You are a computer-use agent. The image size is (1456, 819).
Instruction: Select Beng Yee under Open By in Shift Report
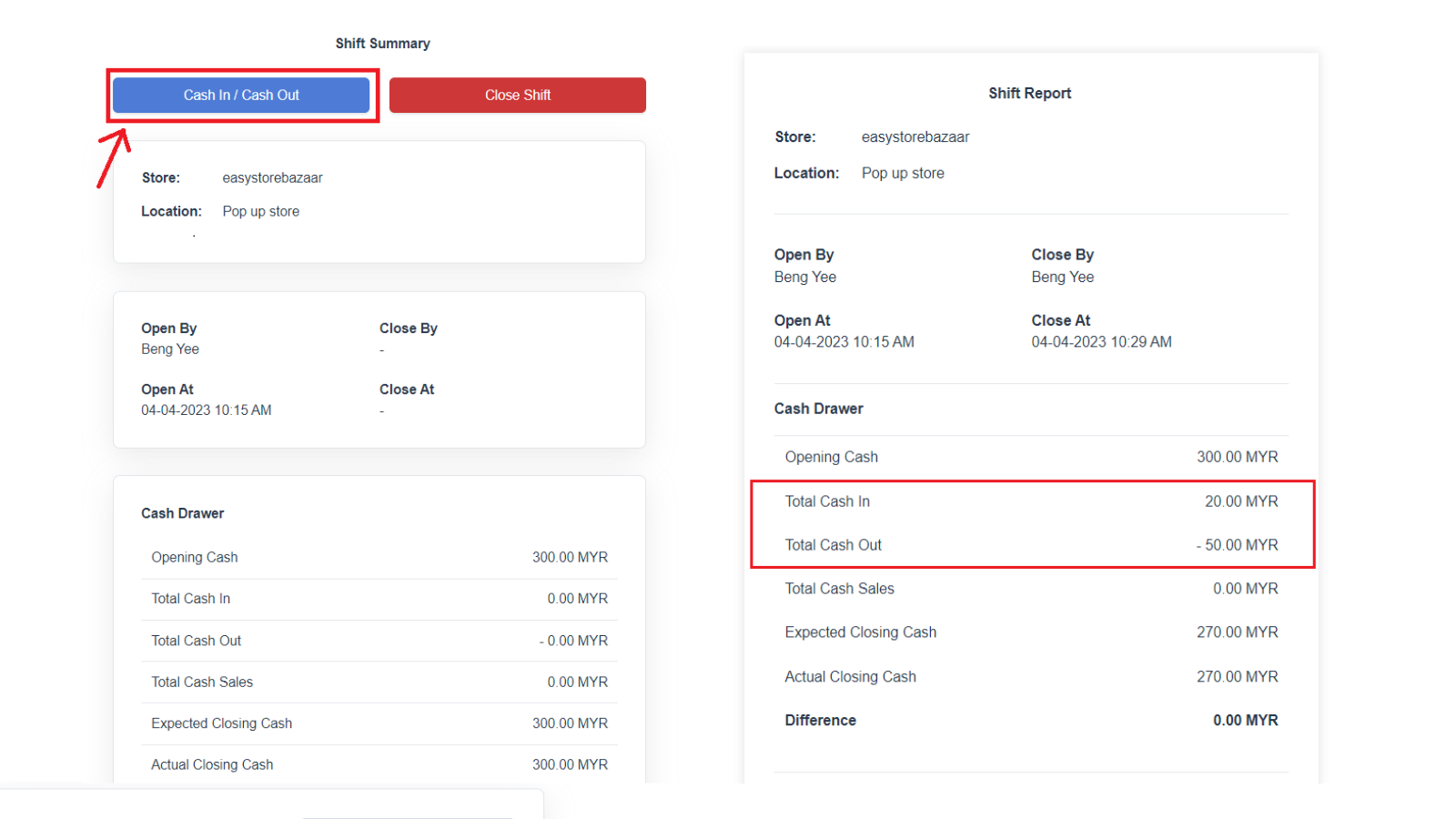[x=805, y=277]
